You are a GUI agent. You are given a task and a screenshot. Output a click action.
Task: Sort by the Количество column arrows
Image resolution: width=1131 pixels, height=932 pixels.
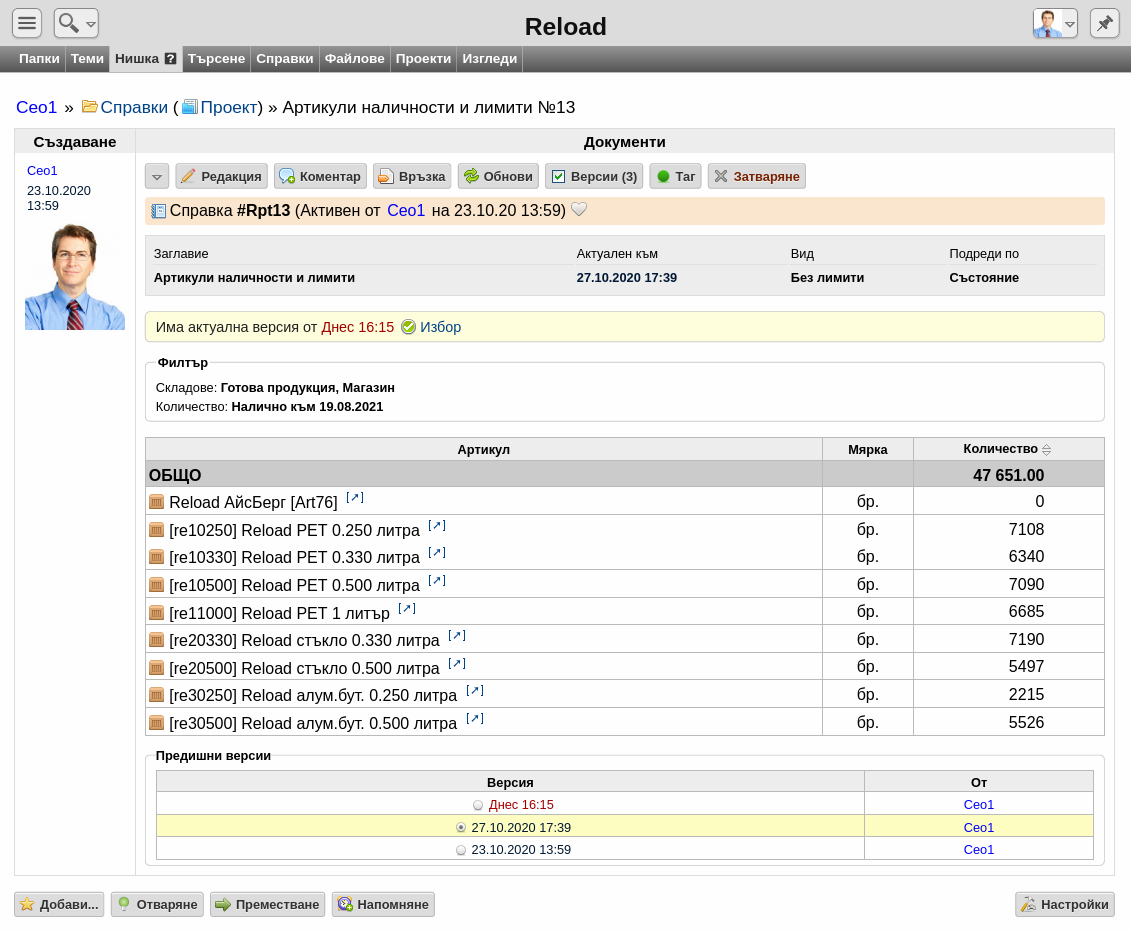pos(1047,449)
